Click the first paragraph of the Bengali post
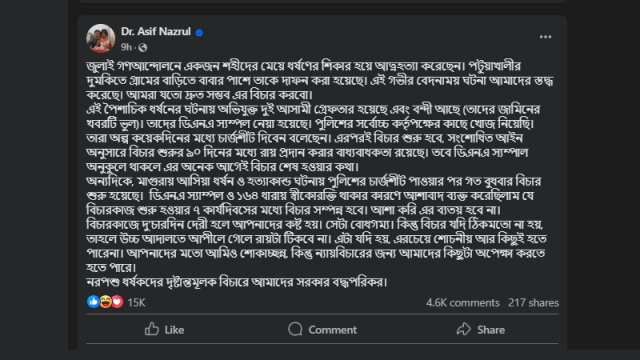This screenshot has width=640, height=360. click(320, 80)
